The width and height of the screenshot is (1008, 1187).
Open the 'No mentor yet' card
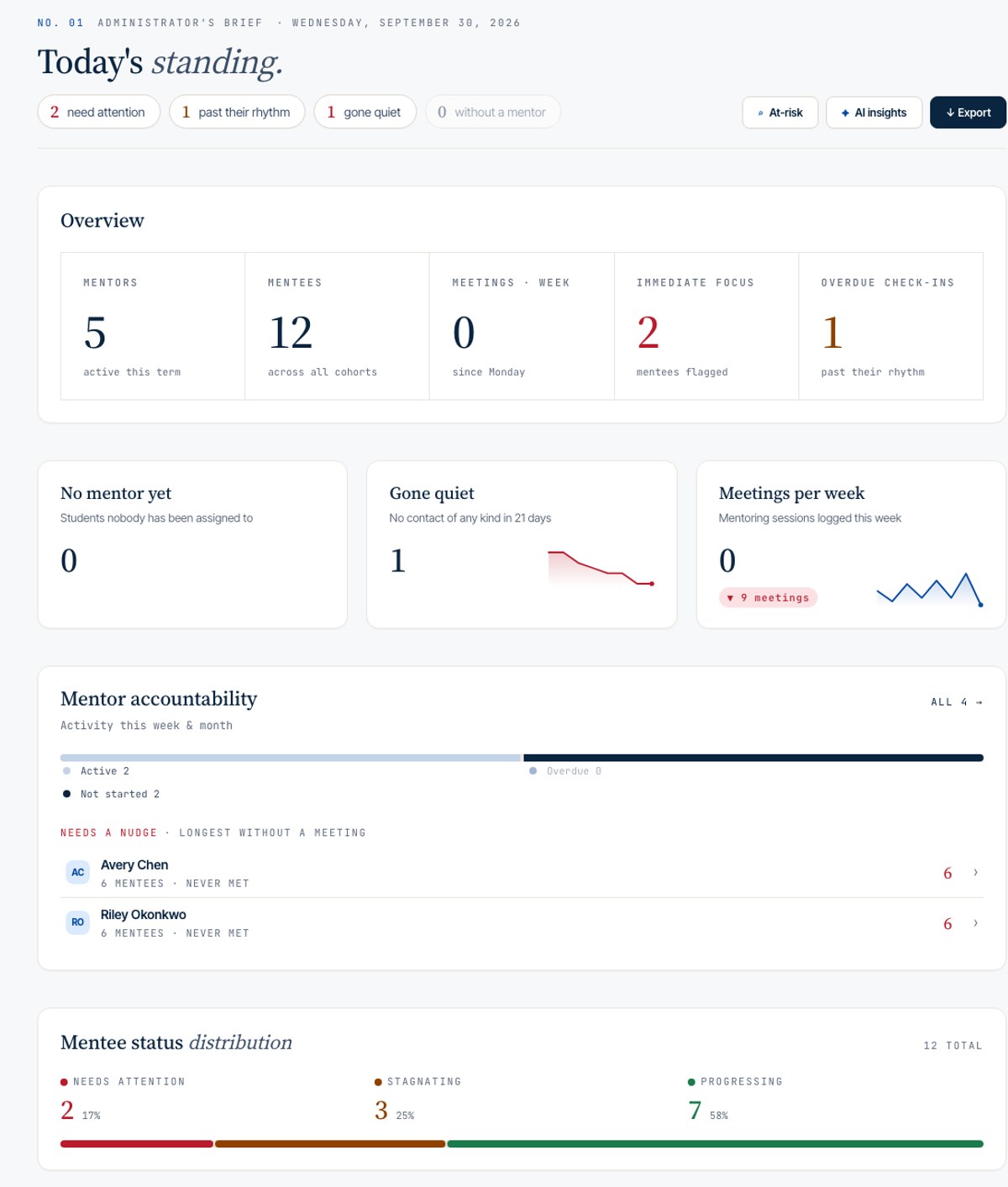coord(192,544)
